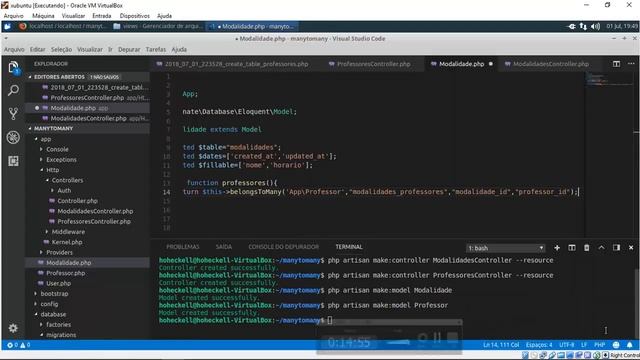
Task: Switch to the PROBLEMAS panel tab
Action: pos(182,247)
